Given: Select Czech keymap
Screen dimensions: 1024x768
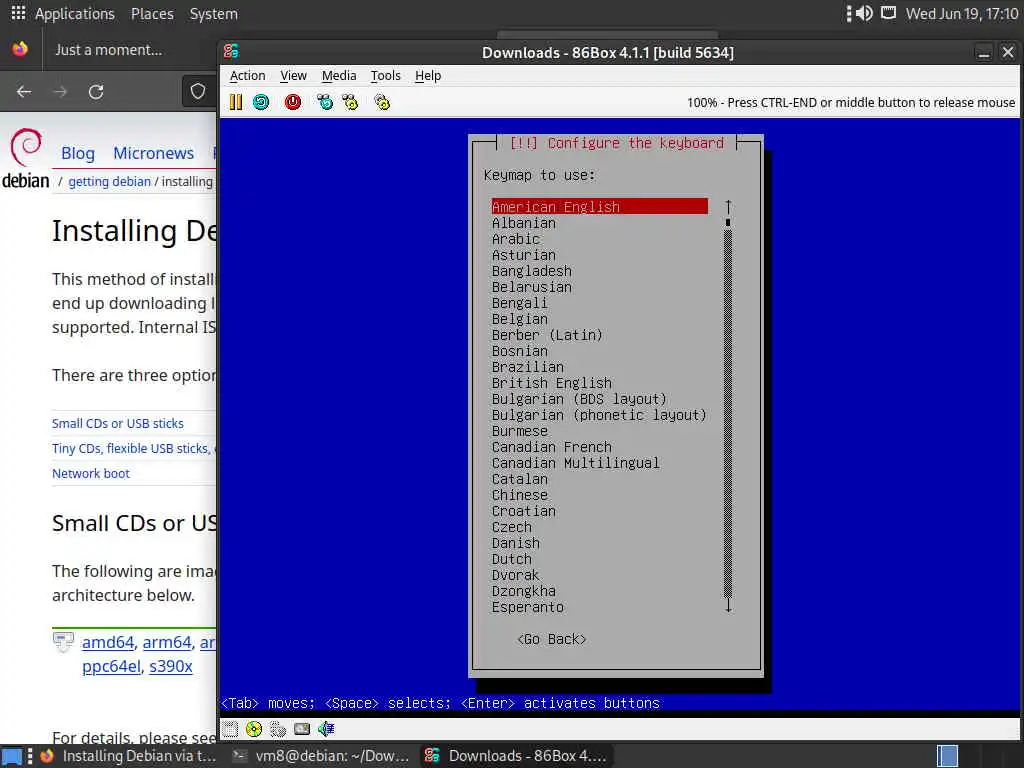Looking at the screenshot, I should pyautogui.click(x=511, y=527).
